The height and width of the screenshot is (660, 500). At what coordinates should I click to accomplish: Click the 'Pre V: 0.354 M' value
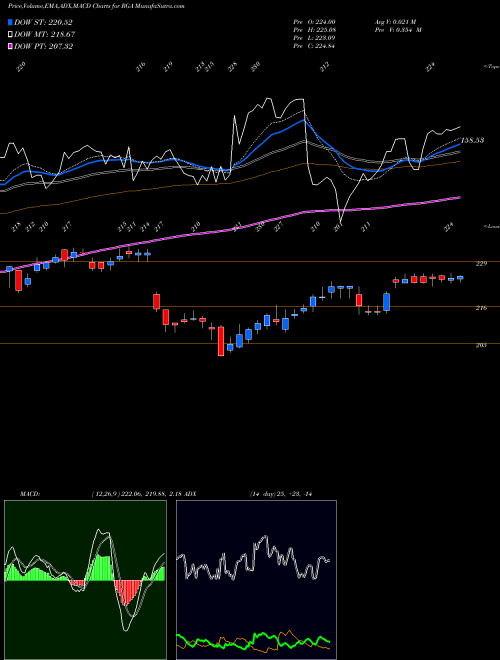point(398,30)
